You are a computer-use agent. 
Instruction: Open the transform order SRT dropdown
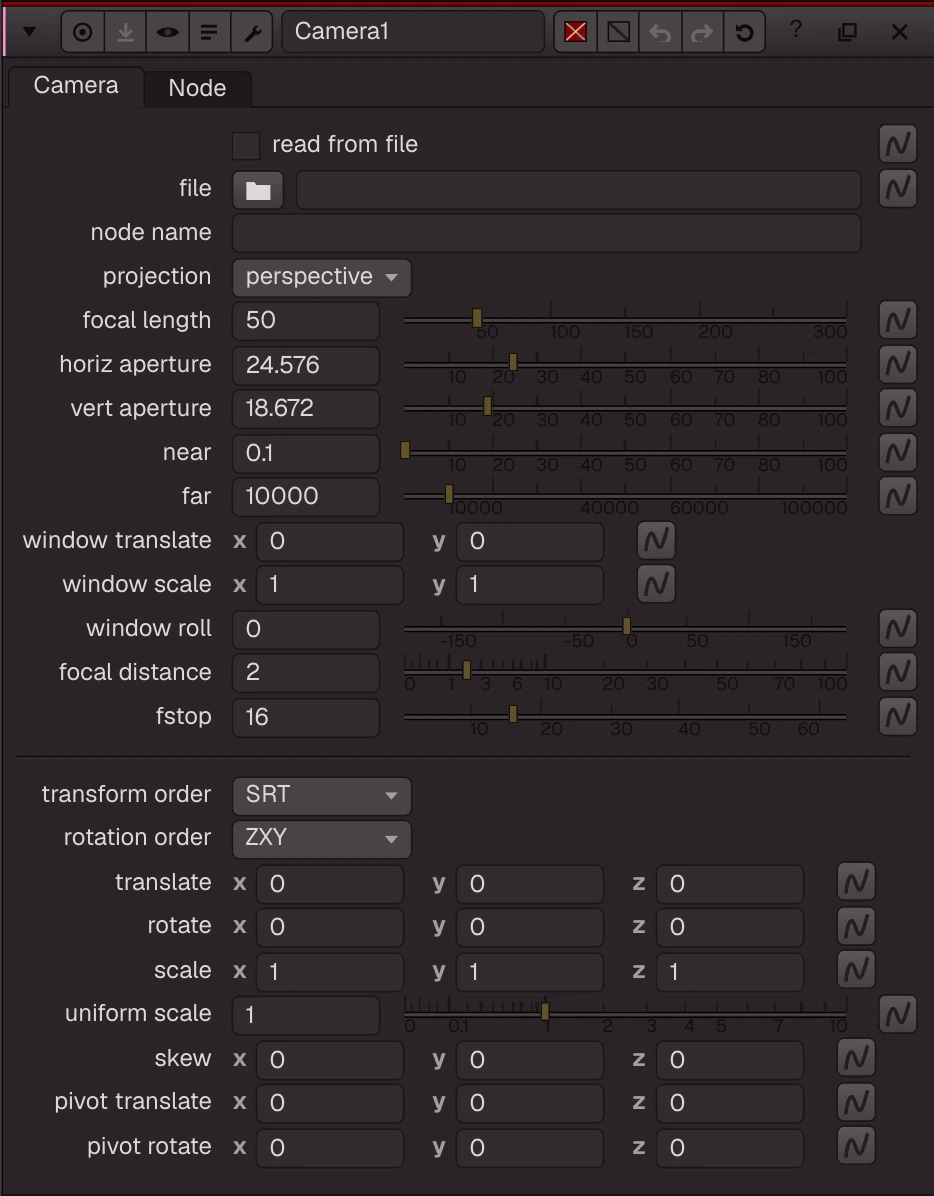[322, 795]
